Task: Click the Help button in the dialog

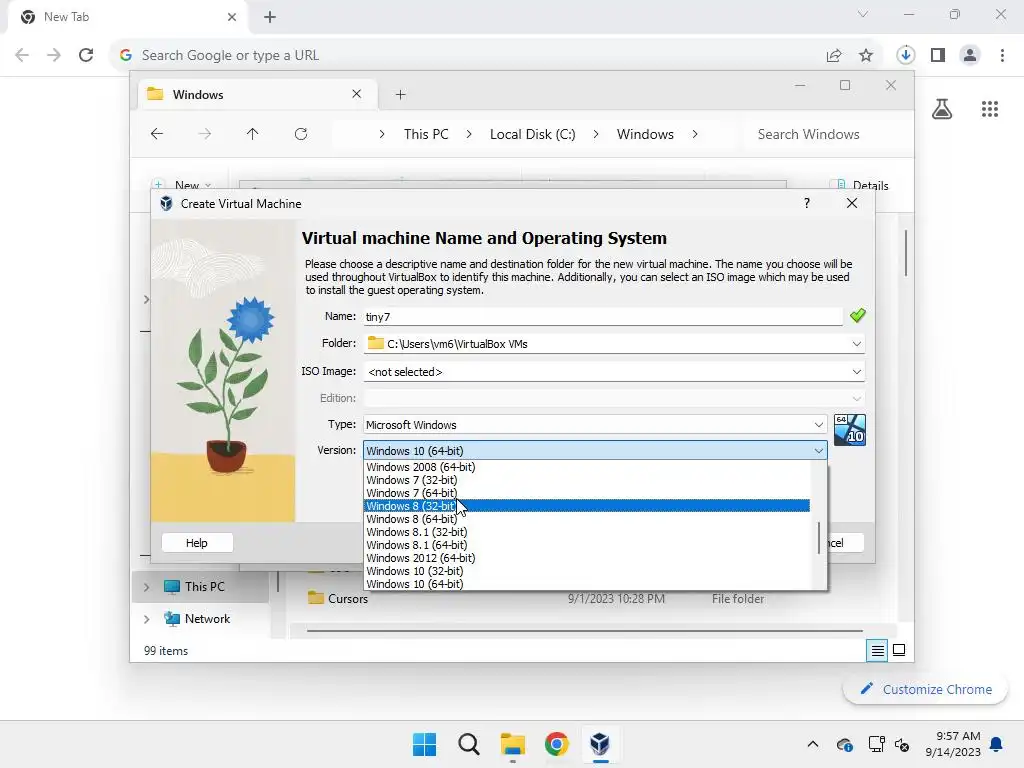Action: [x=197, y=543]
